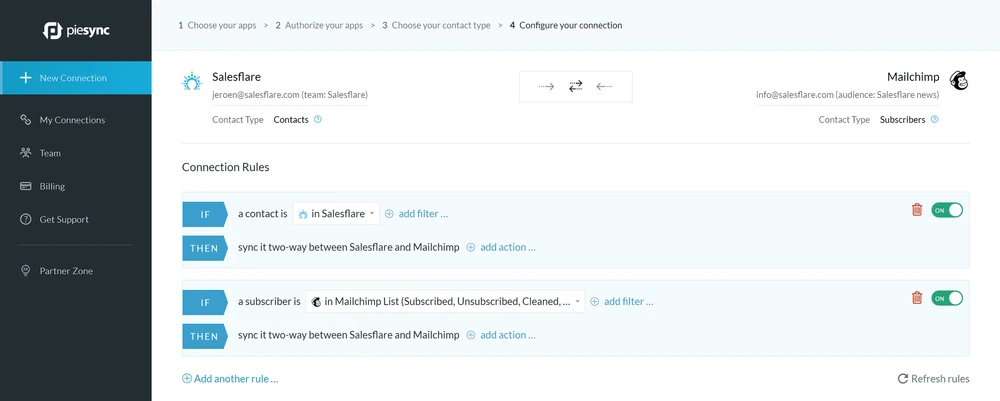Click help icon next to Contacts type
The width and height of the screenshot is (1000, 401).
click(x=318, y=119)
